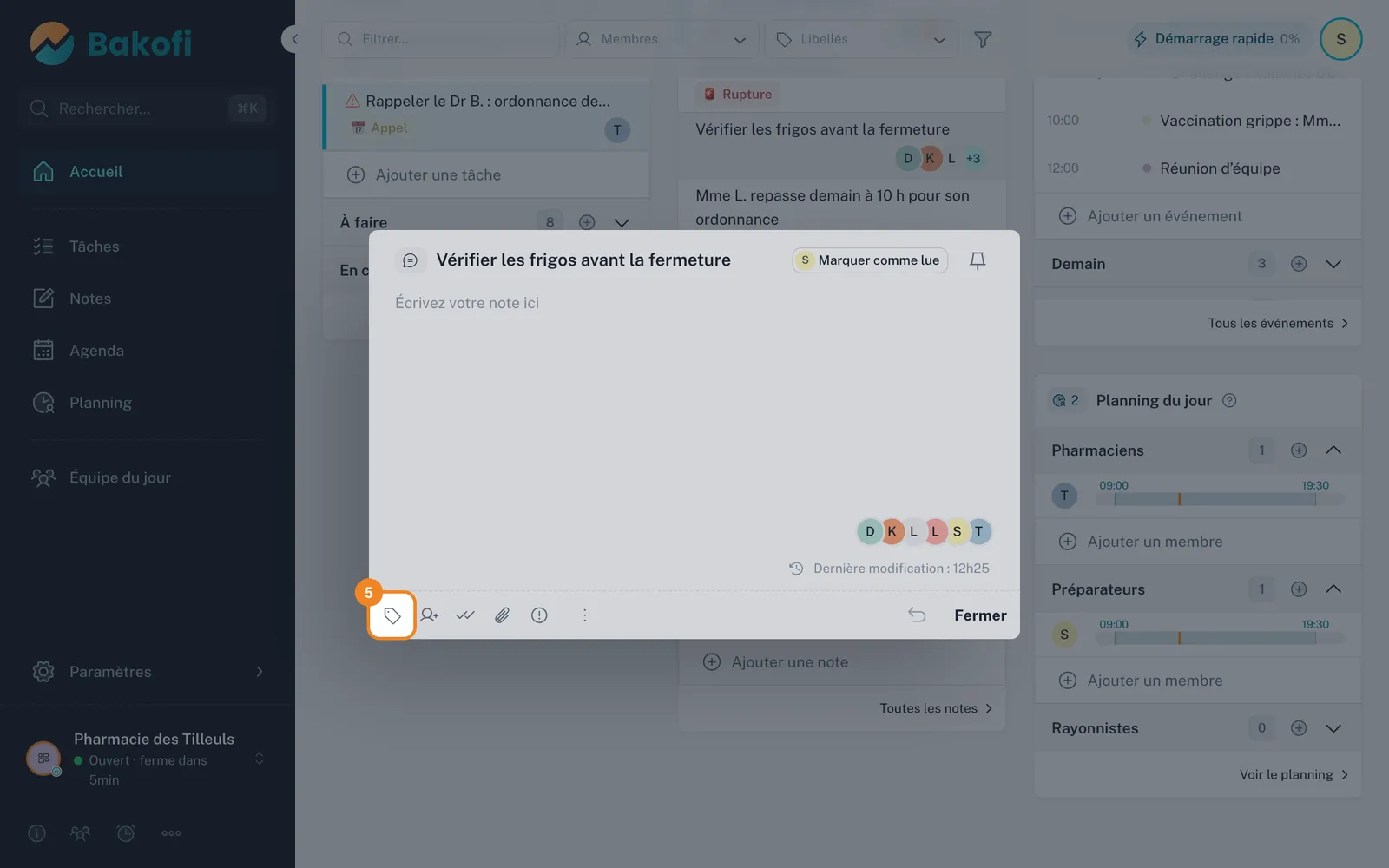Collapse the Pharmaciens section
Screen dimensions: 1389x868
[1333, 450]
